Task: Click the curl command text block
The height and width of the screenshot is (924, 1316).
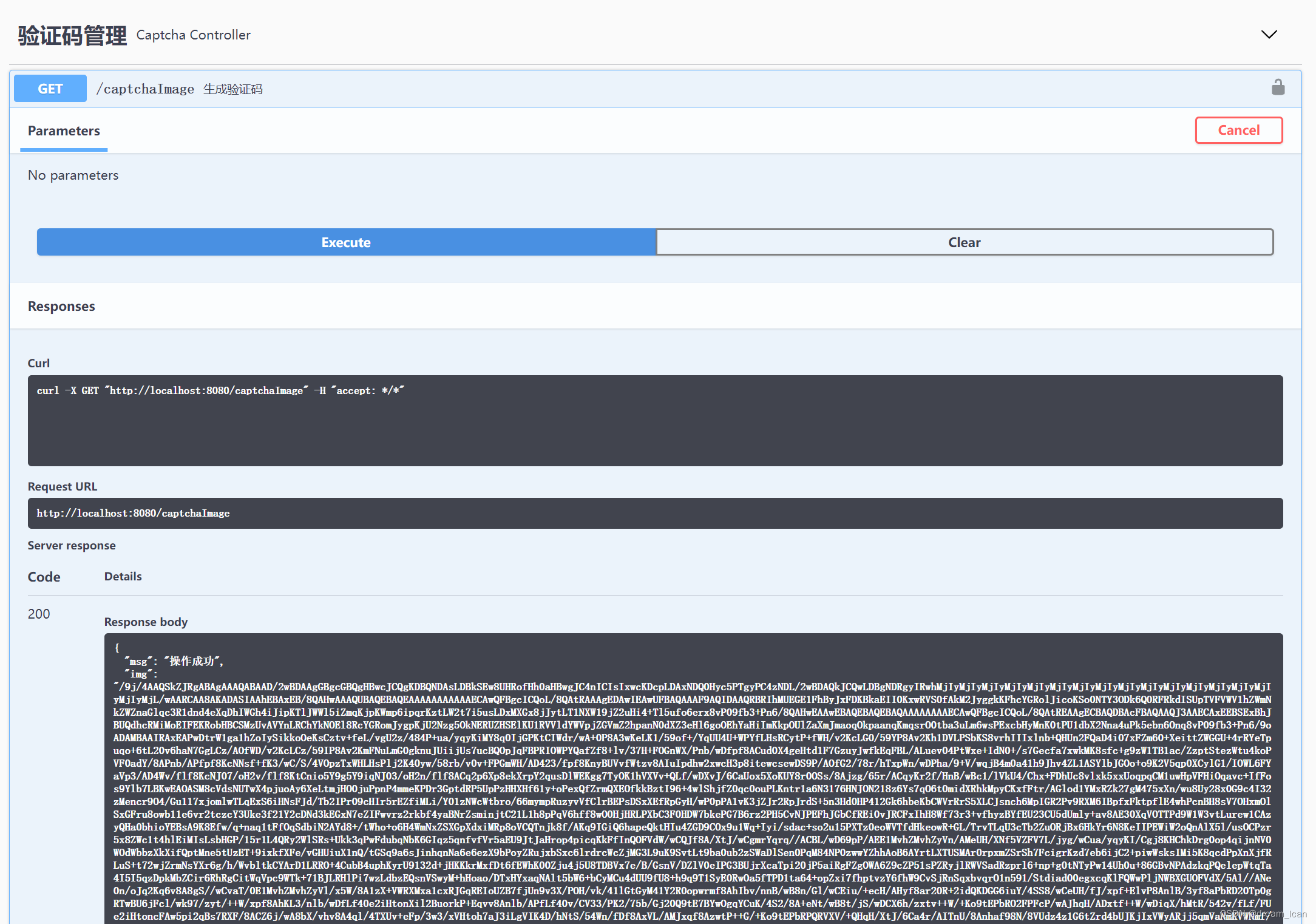Action: (220, 391)
